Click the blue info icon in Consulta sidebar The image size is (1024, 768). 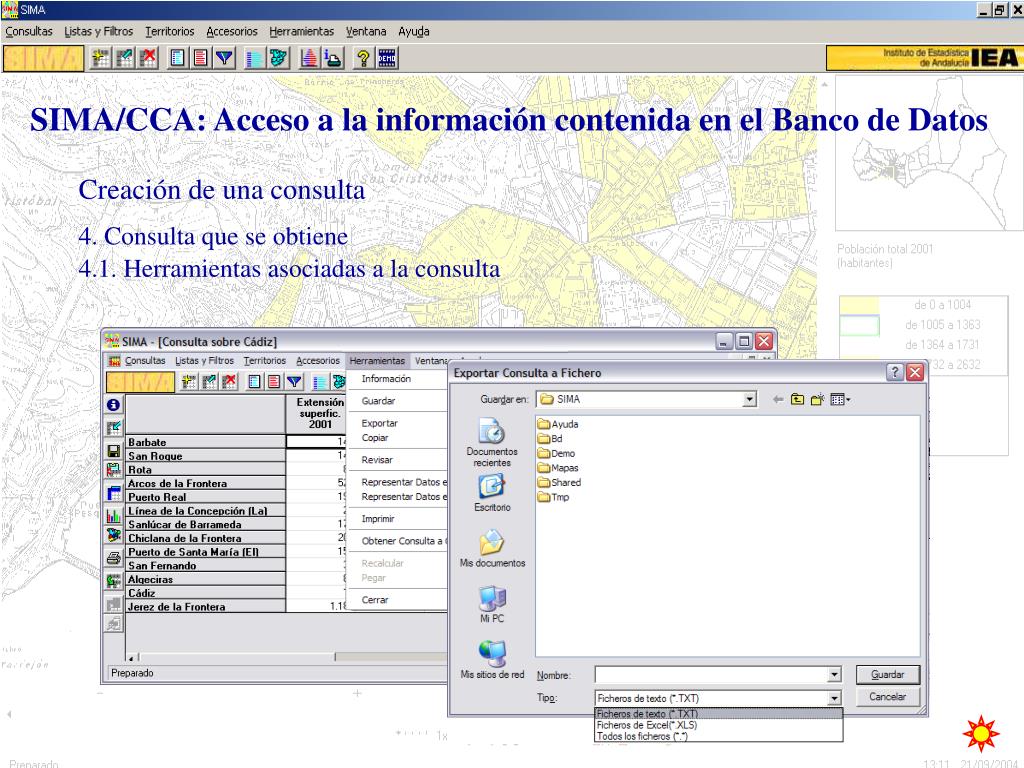pyautogui.click(x=114, y=405)
